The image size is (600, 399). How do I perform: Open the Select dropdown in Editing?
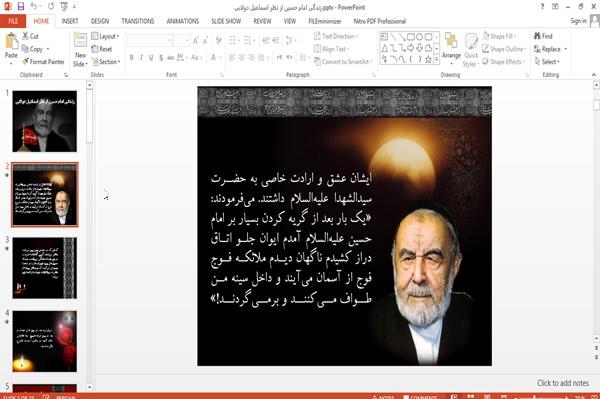point(547,62)
